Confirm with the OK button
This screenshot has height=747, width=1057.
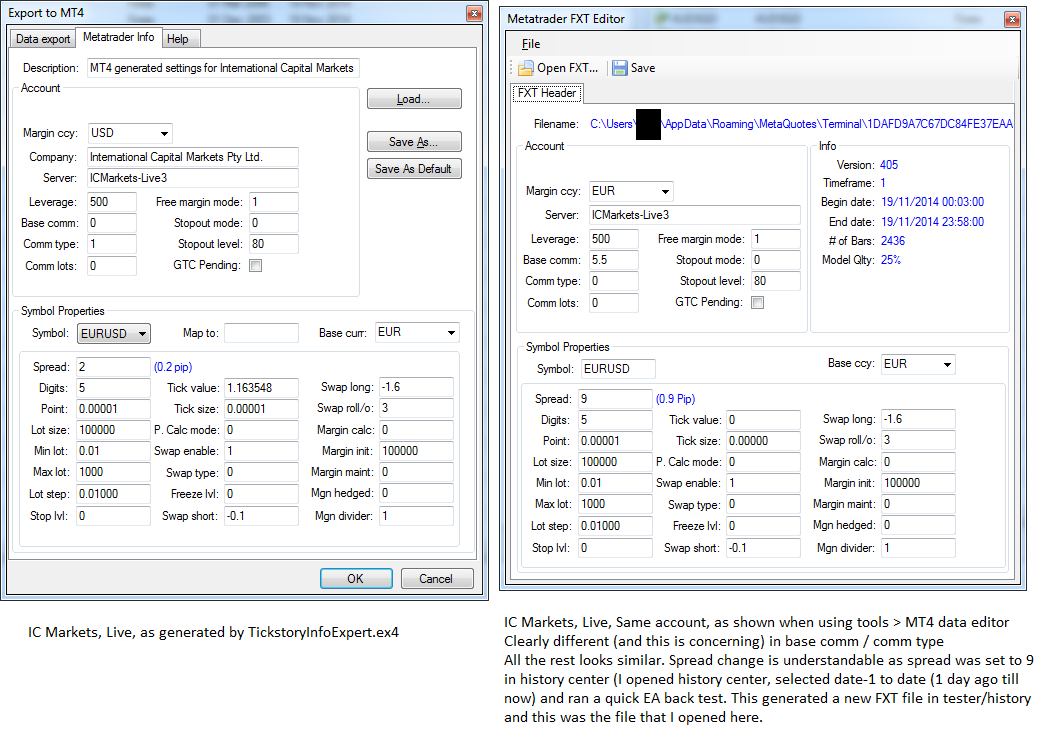(356, 578)
